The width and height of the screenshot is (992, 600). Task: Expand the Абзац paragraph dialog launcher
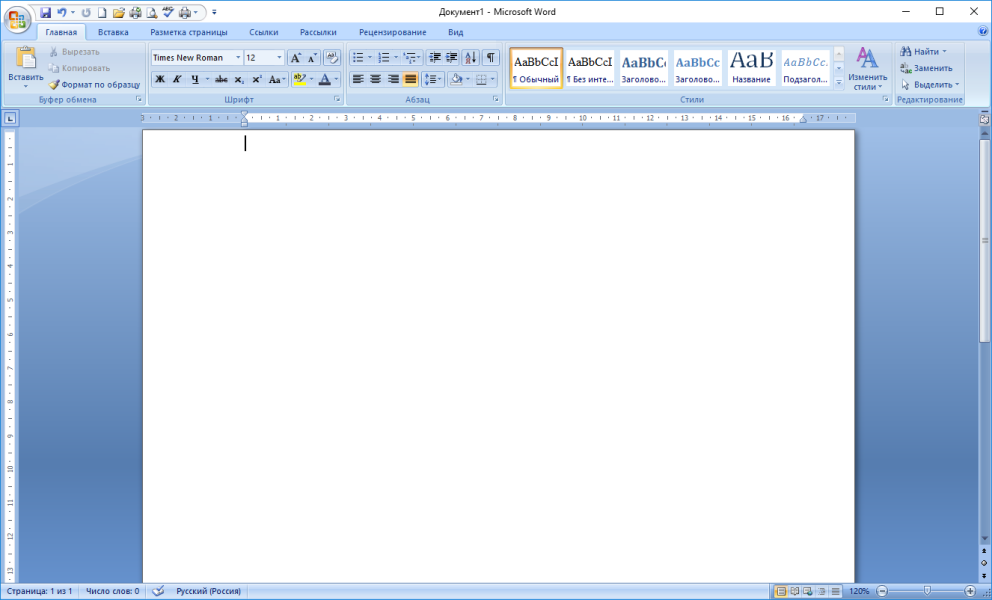click(495, 100)
